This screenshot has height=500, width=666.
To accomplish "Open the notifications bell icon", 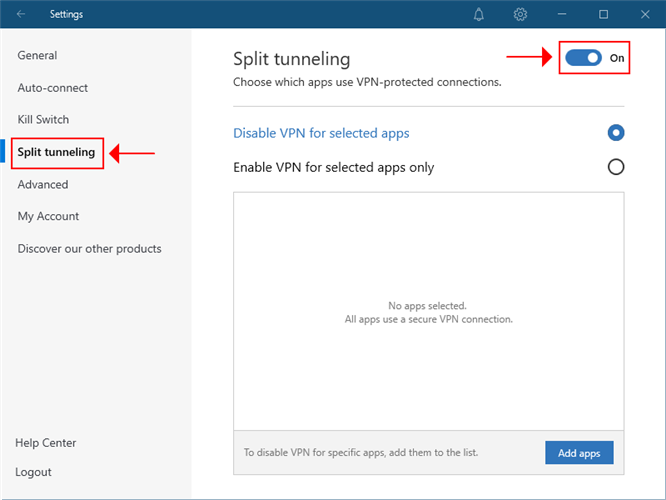I will click(480, 14).
